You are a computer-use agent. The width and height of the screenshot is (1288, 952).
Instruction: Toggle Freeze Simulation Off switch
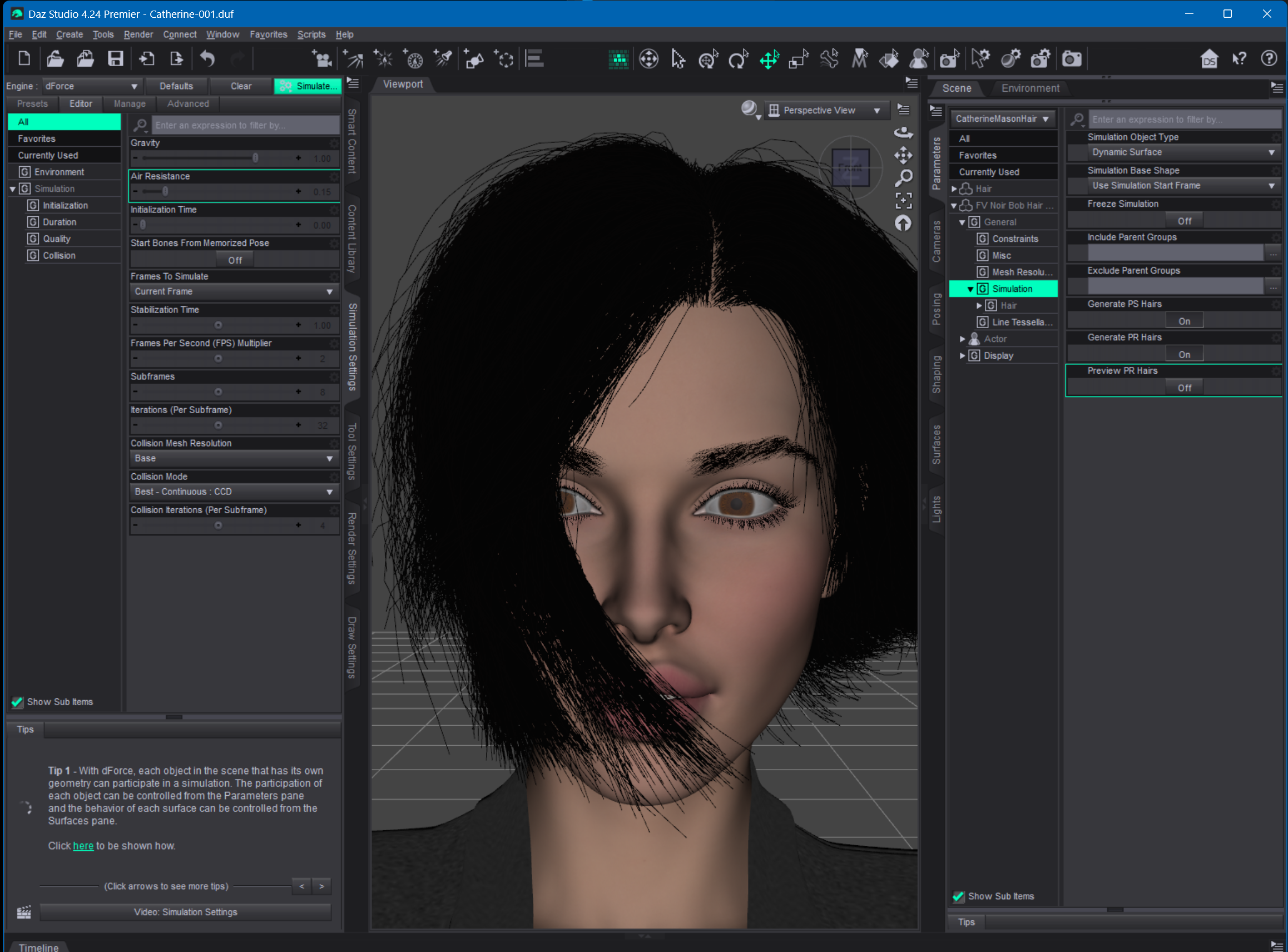[1184, 221]
